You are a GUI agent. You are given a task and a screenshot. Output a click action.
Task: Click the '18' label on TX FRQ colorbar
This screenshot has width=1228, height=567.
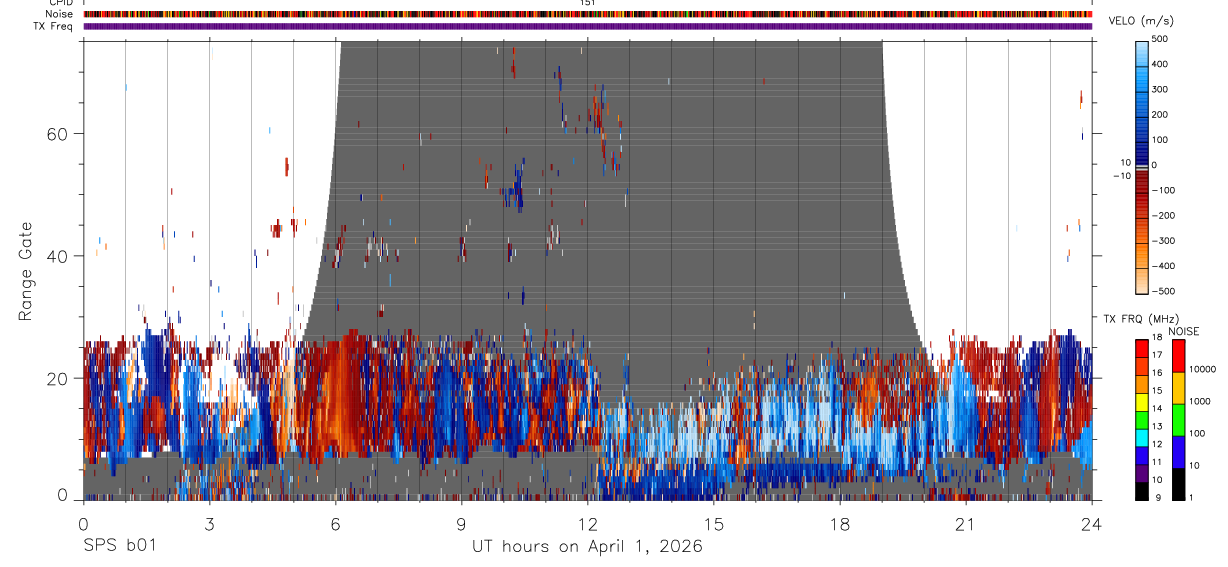(1157, 337)
